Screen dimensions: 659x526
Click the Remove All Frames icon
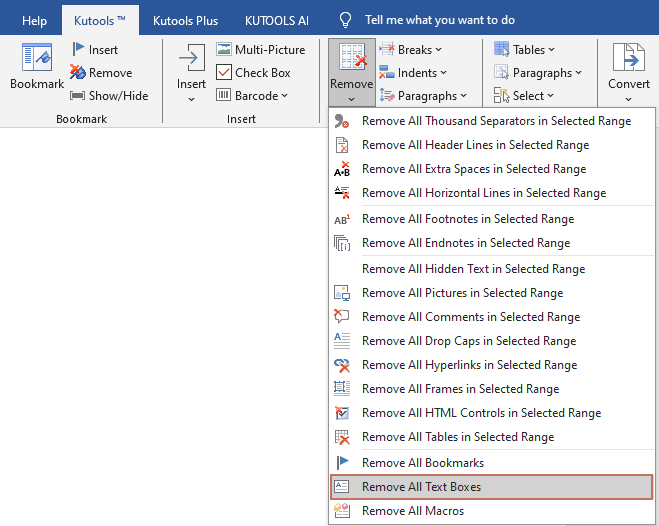[x=342, y=389]
